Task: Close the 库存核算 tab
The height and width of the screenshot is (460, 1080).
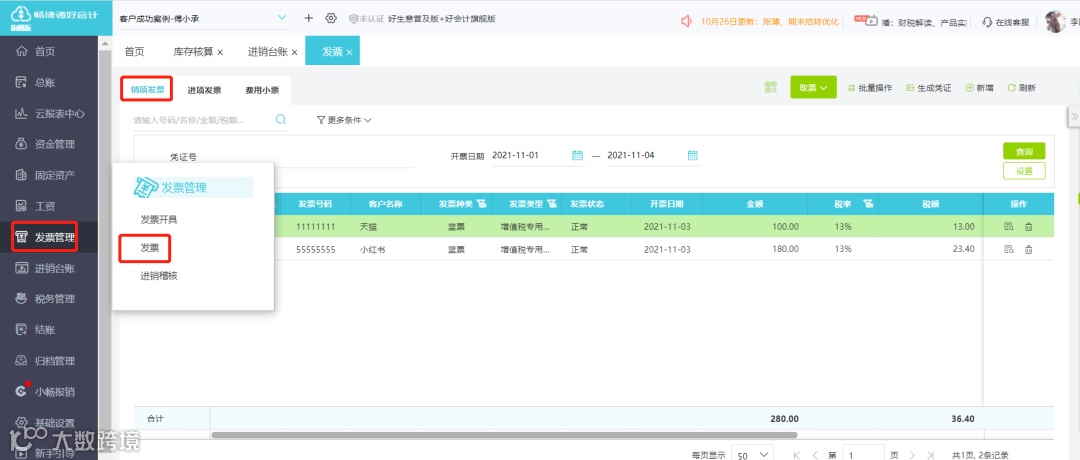Action: [220, 52]
